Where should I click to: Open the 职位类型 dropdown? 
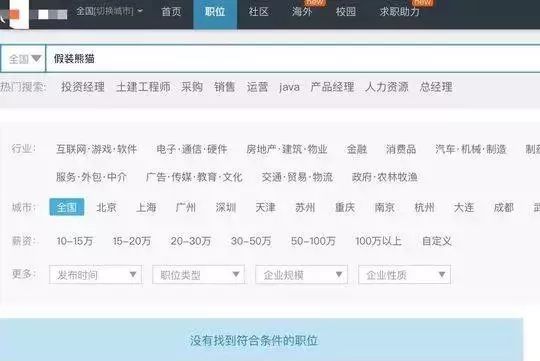(198, 275)
